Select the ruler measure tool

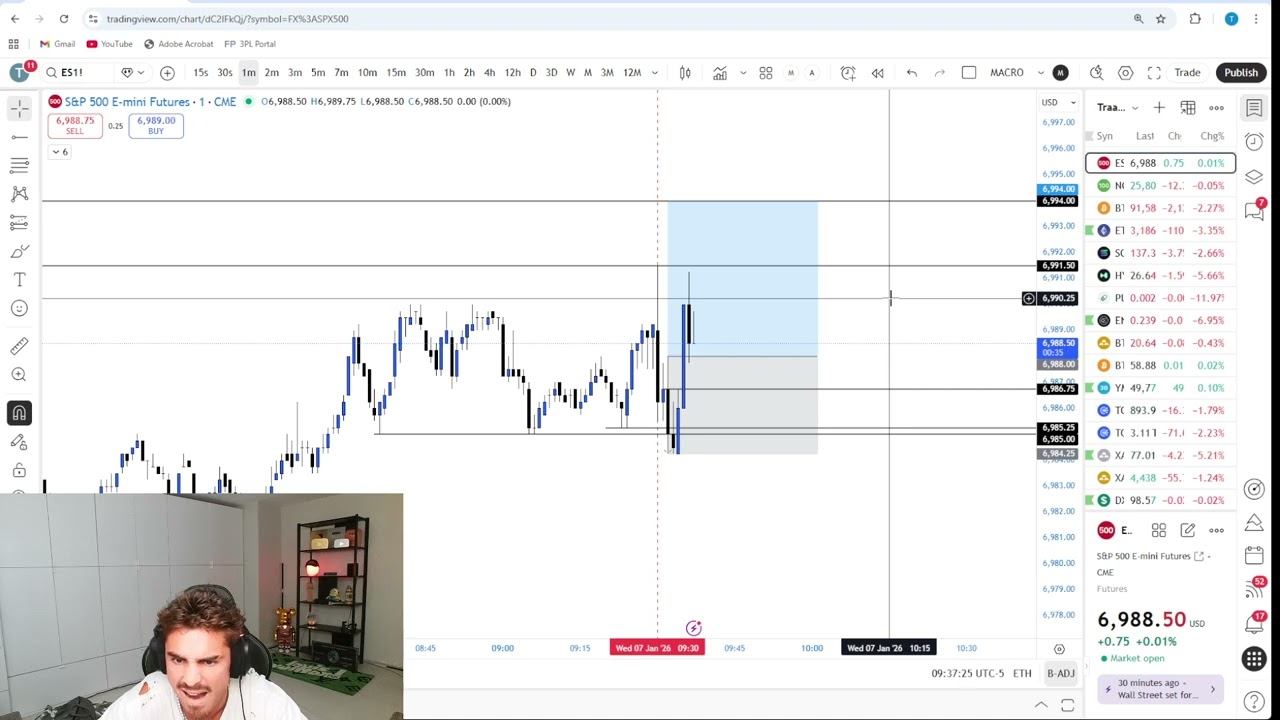pos(19,346)
